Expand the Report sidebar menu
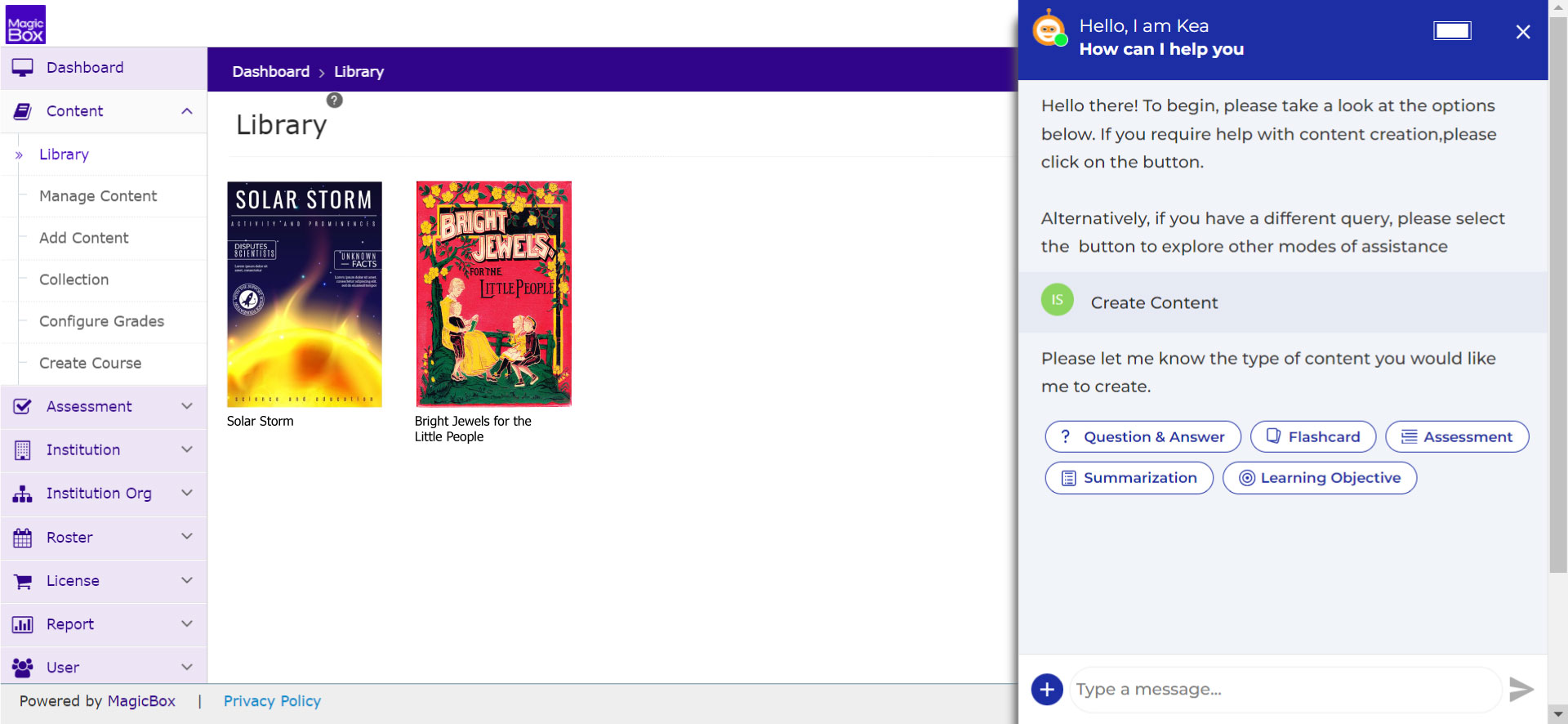This screenshot has height=724, width=1568. click(x=187, y=624)
